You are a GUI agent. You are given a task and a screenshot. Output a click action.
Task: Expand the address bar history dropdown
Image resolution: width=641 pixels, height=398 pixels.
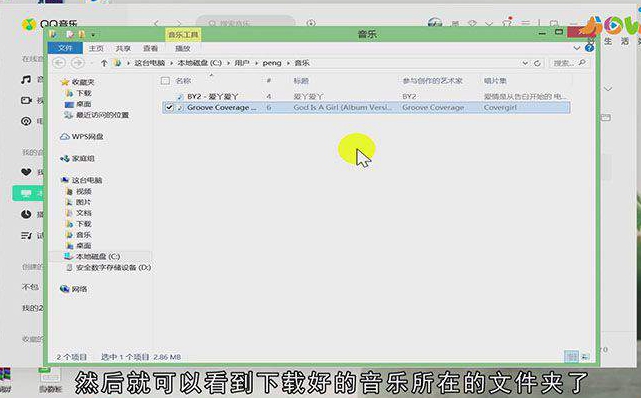(525, 63)
